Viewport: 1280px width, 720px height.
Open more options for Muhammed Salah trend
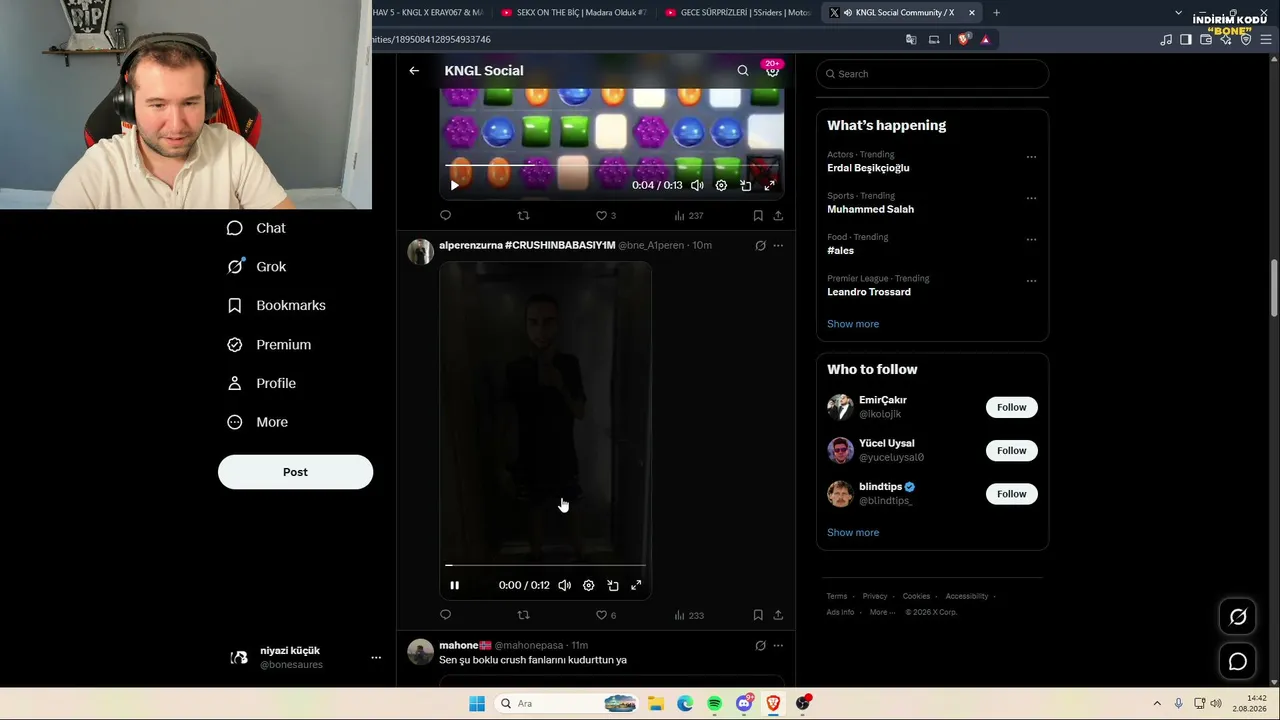click(1031, 198)
